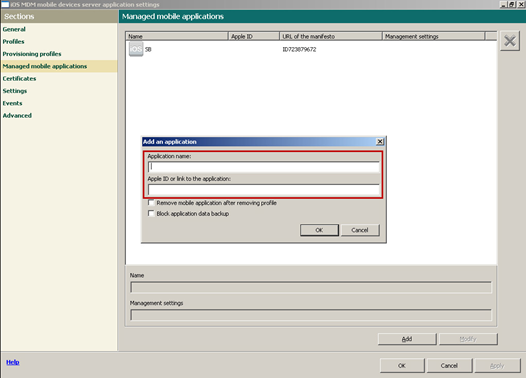The width and height of the screenshot is (526, 378).
Task: Close the iOS MDM settings window
Action: point(521,4)
